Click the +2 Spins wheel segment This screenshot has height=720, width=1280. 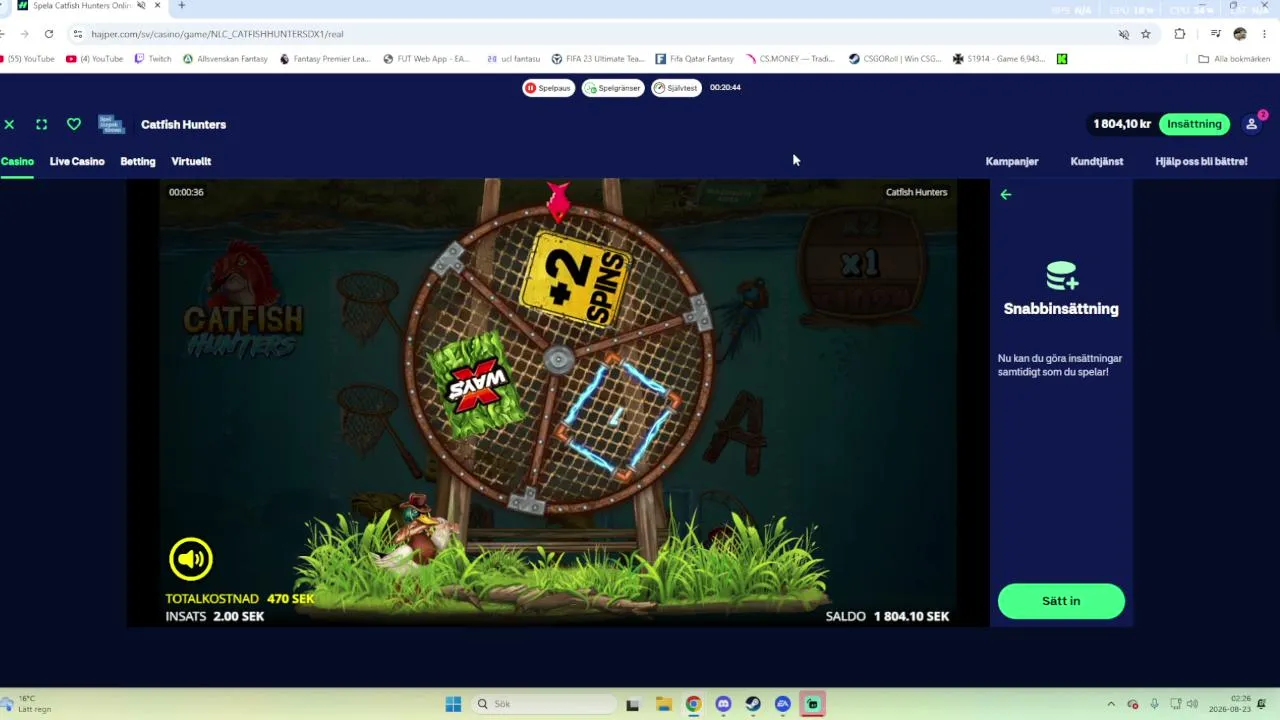578,280
